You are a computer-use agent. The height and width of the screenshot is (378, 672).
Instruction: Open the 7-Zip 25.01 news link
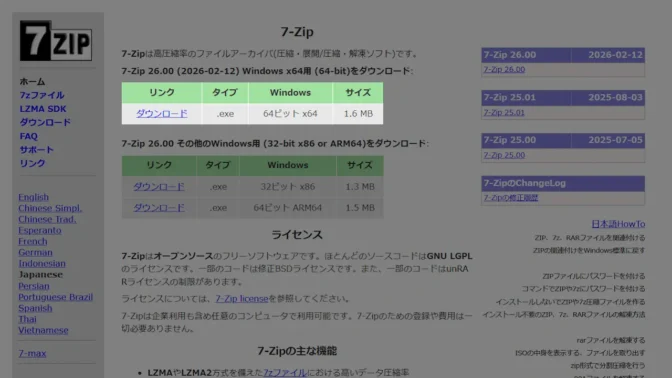pos(504,113)
